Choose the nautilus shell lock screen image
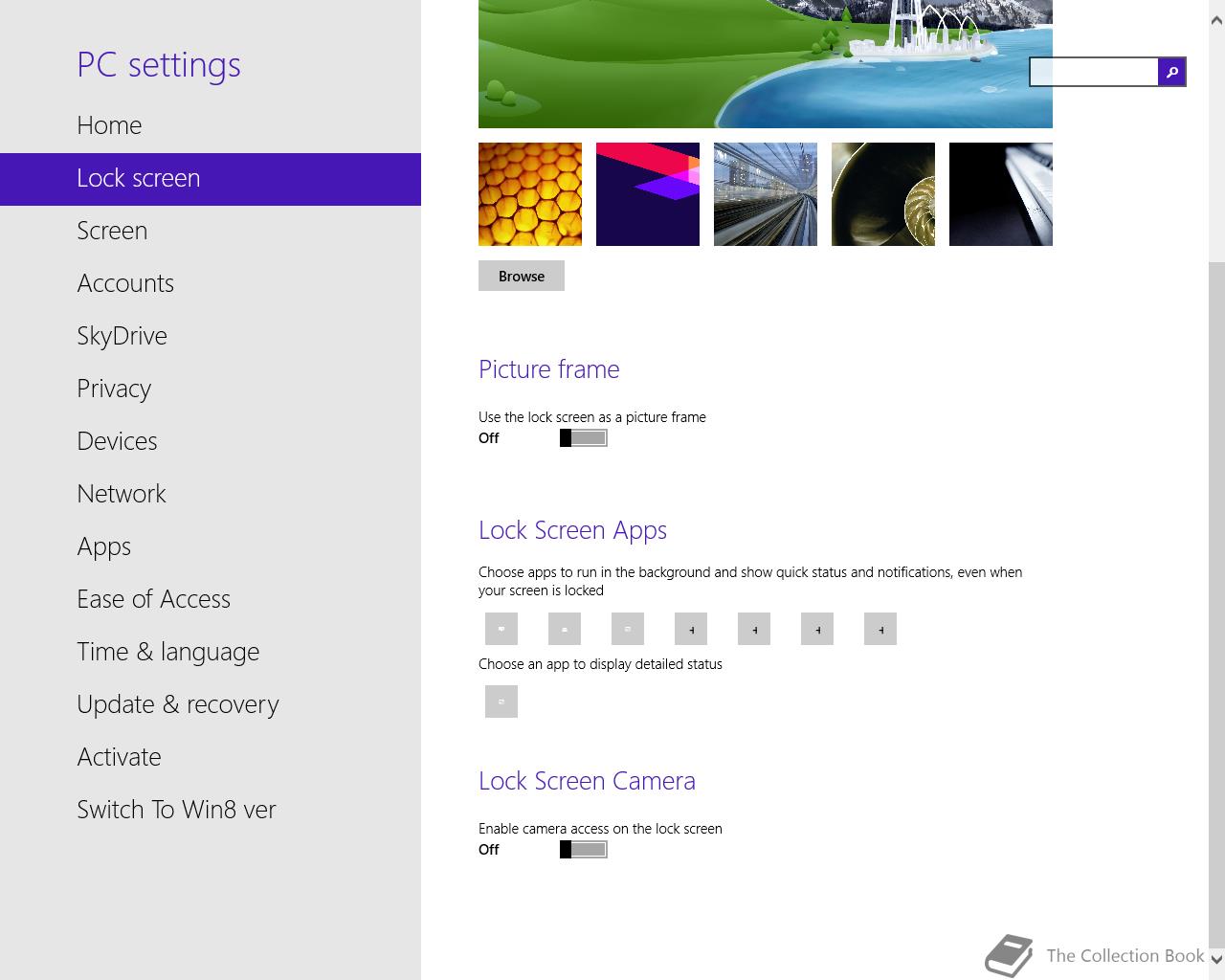The height and width of the screenshot is (980, 1225). [883, 194]
